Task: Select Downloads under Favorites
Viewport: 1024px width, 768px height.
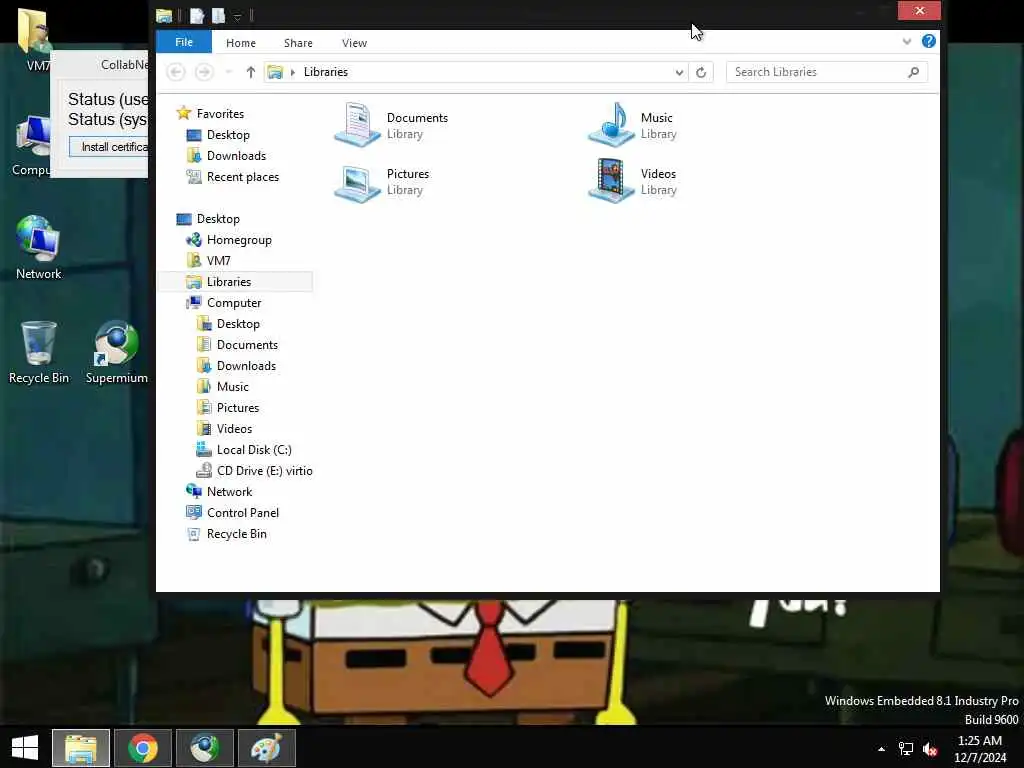Action: pyautogui.click(x=236, y=155)
